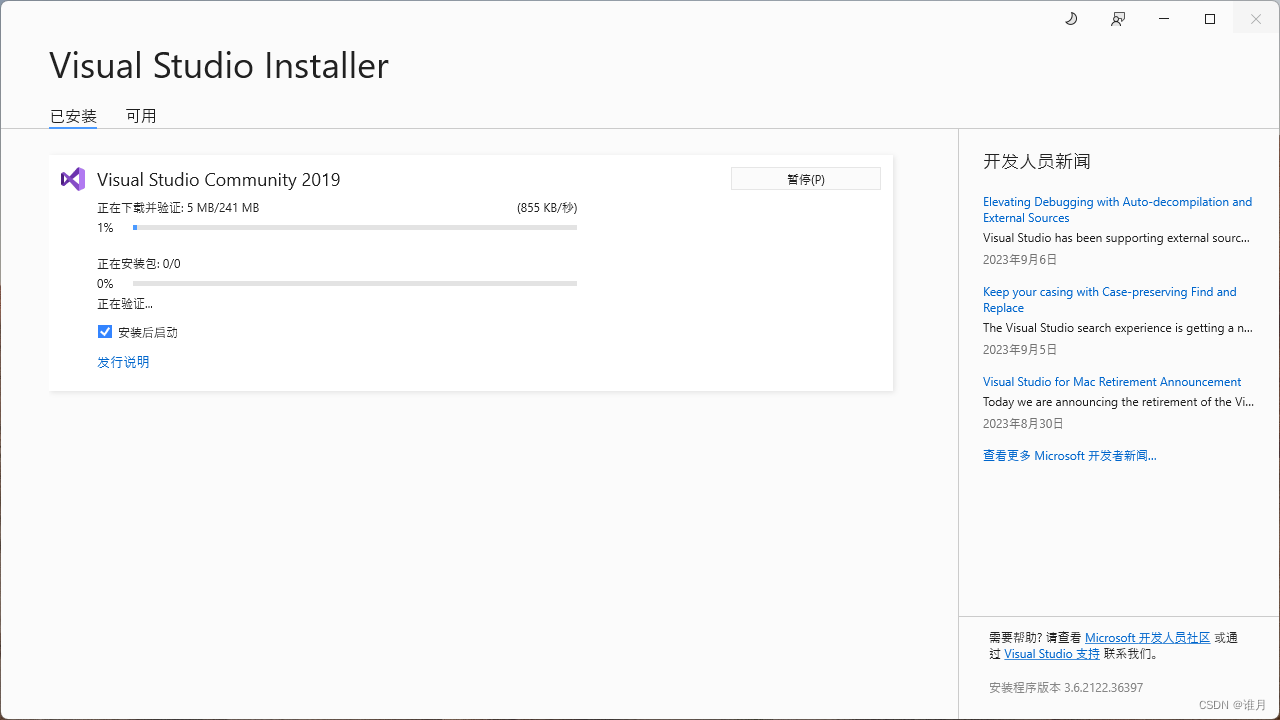Click the date 2023年8月30日

click(1023, 424)
